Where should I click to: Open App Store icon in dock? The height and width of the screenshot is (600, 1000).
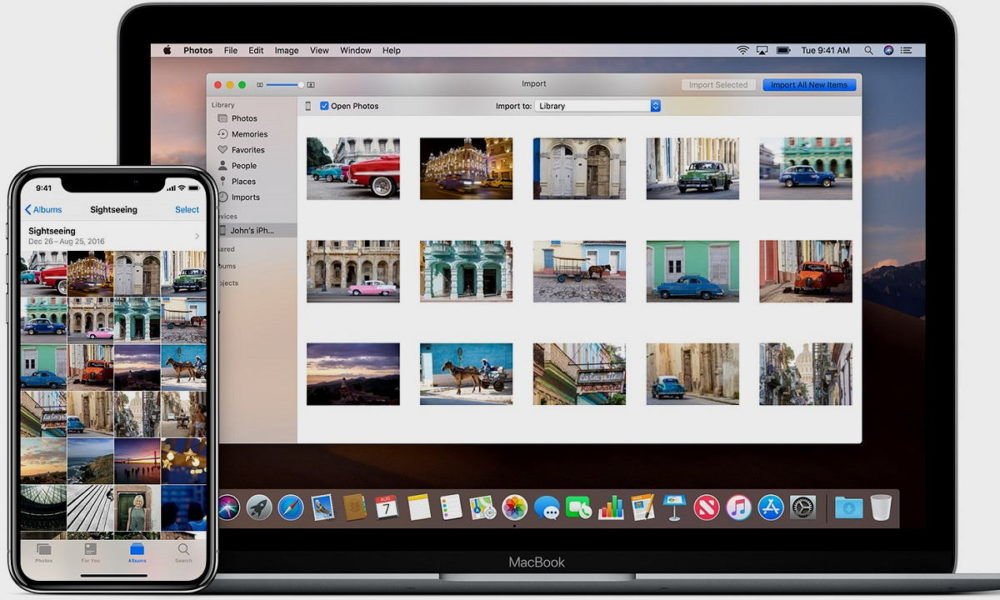click(770, 508)
